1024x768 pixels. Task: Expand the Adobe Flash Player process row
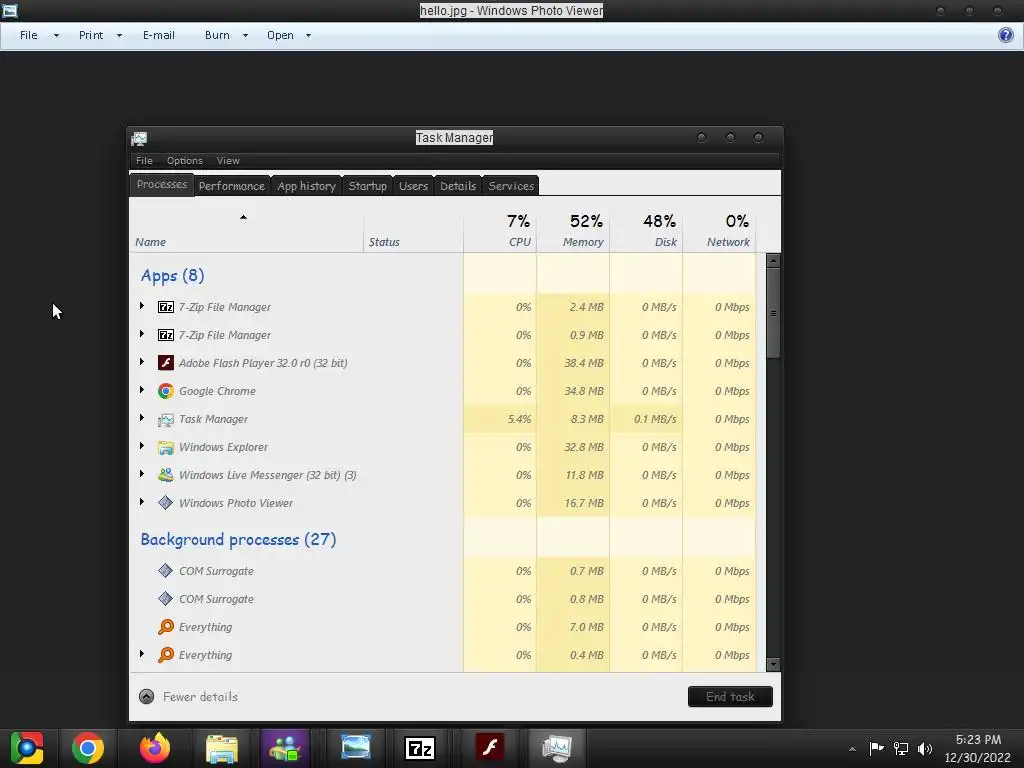point(142,362)
